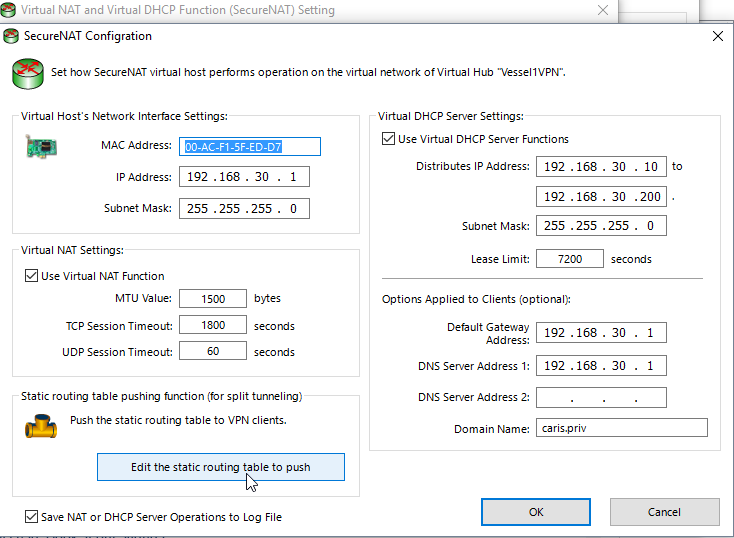Edit the TCP Session Timeout field
This screenshot has height=538, width=734.
(213, 325)
